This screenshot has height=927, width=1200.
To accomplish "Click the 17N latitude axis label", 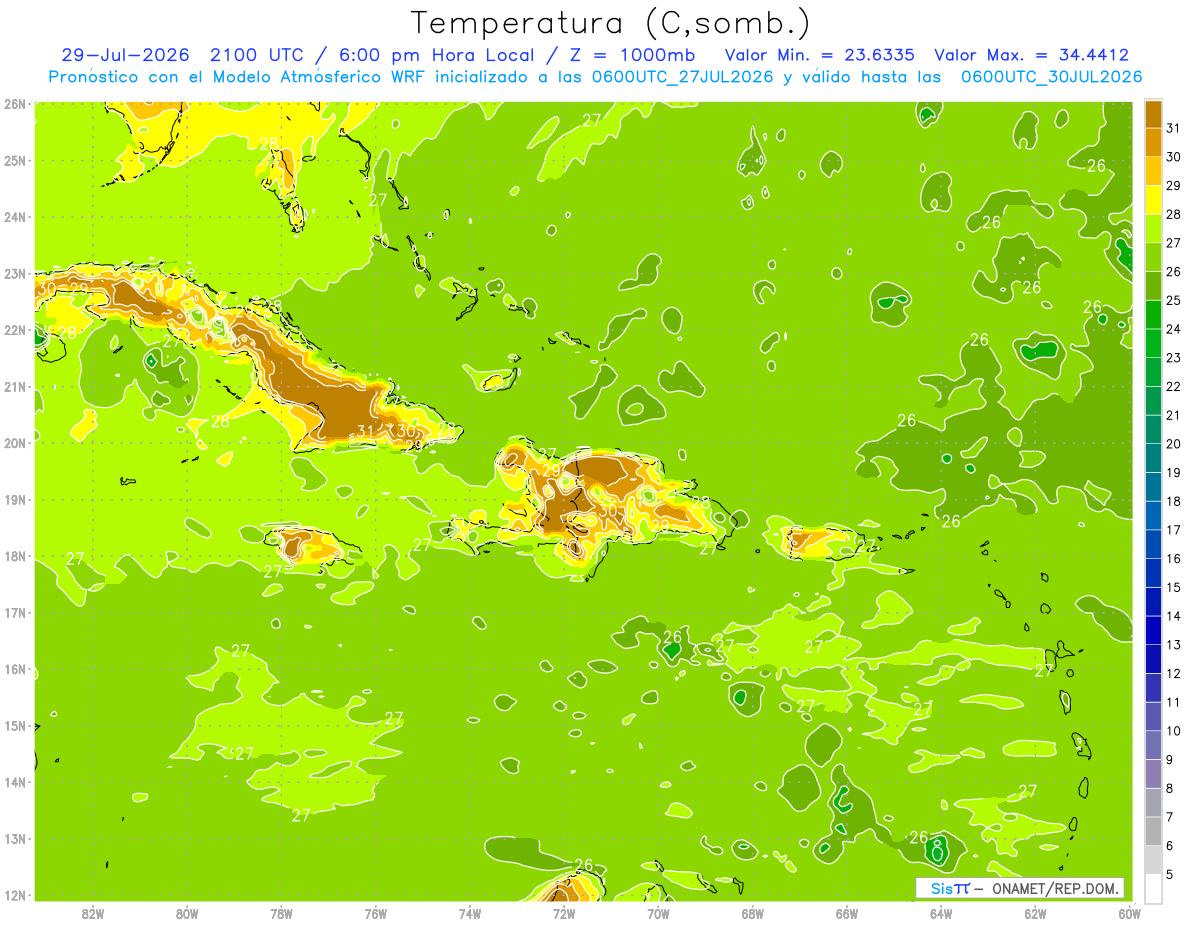I will pos(14,613).
